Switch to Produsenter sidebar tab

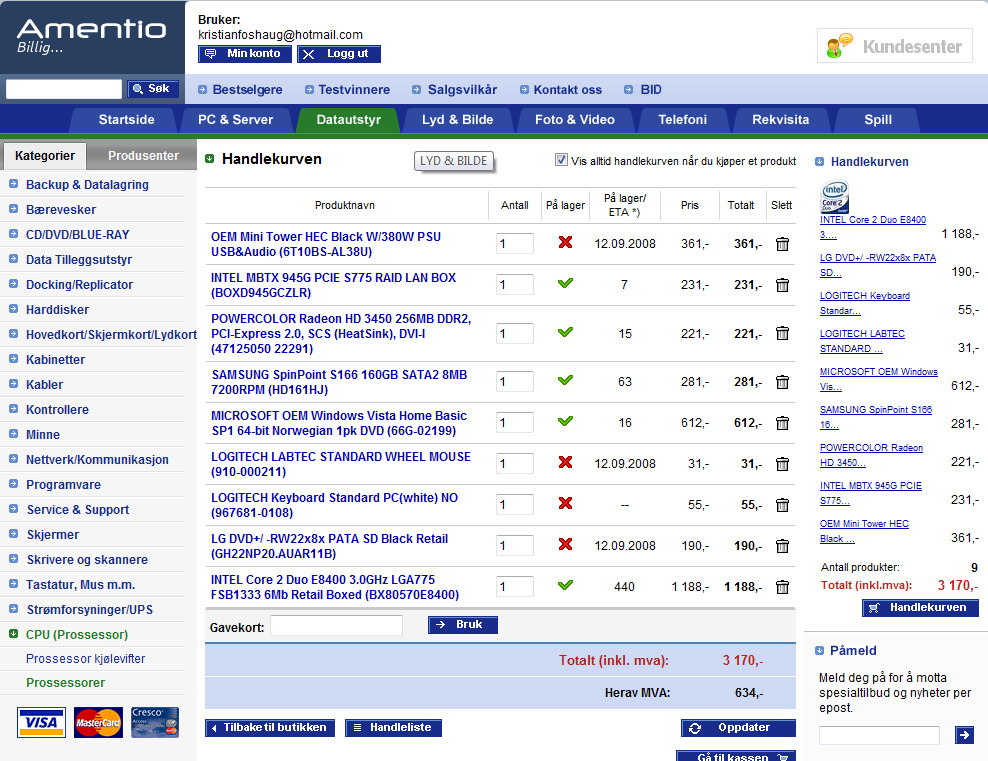143,156
